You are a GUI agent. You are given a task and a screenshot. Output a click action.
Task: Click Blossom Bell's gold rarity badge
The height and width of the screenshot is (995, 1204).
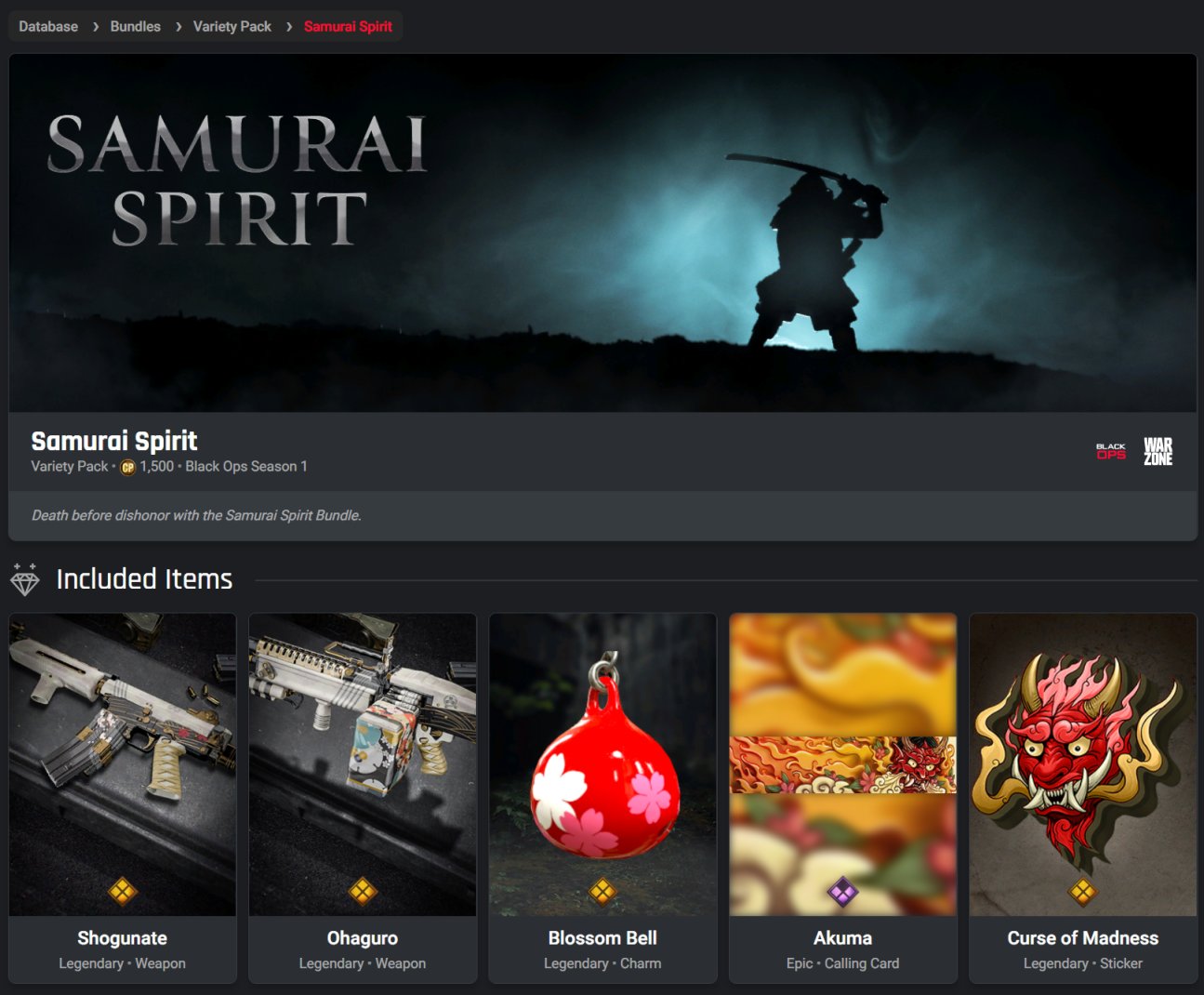point(602,892)
